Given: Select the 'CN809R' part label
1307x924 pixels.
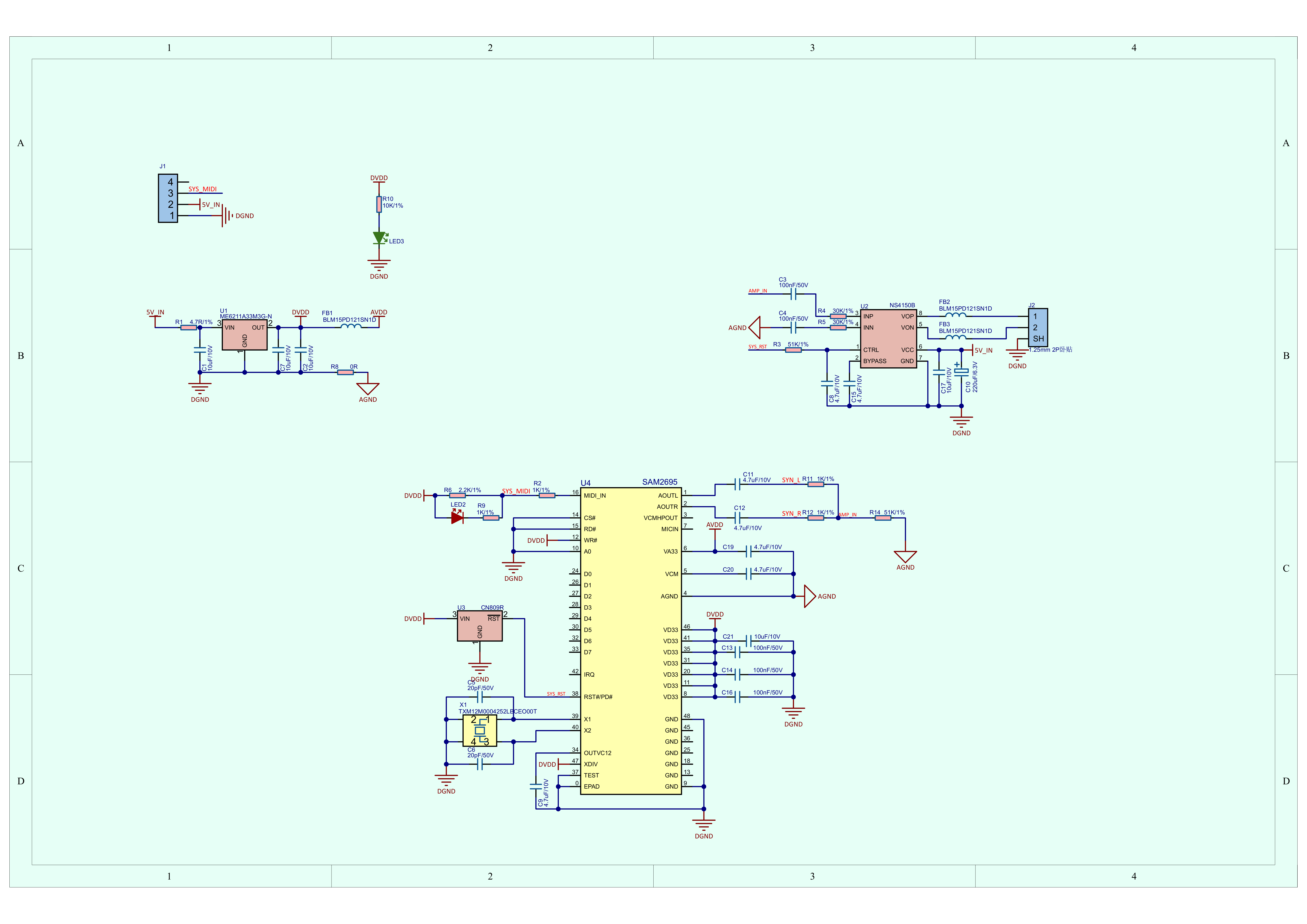Looking at the screenshot, I should 492,608.
